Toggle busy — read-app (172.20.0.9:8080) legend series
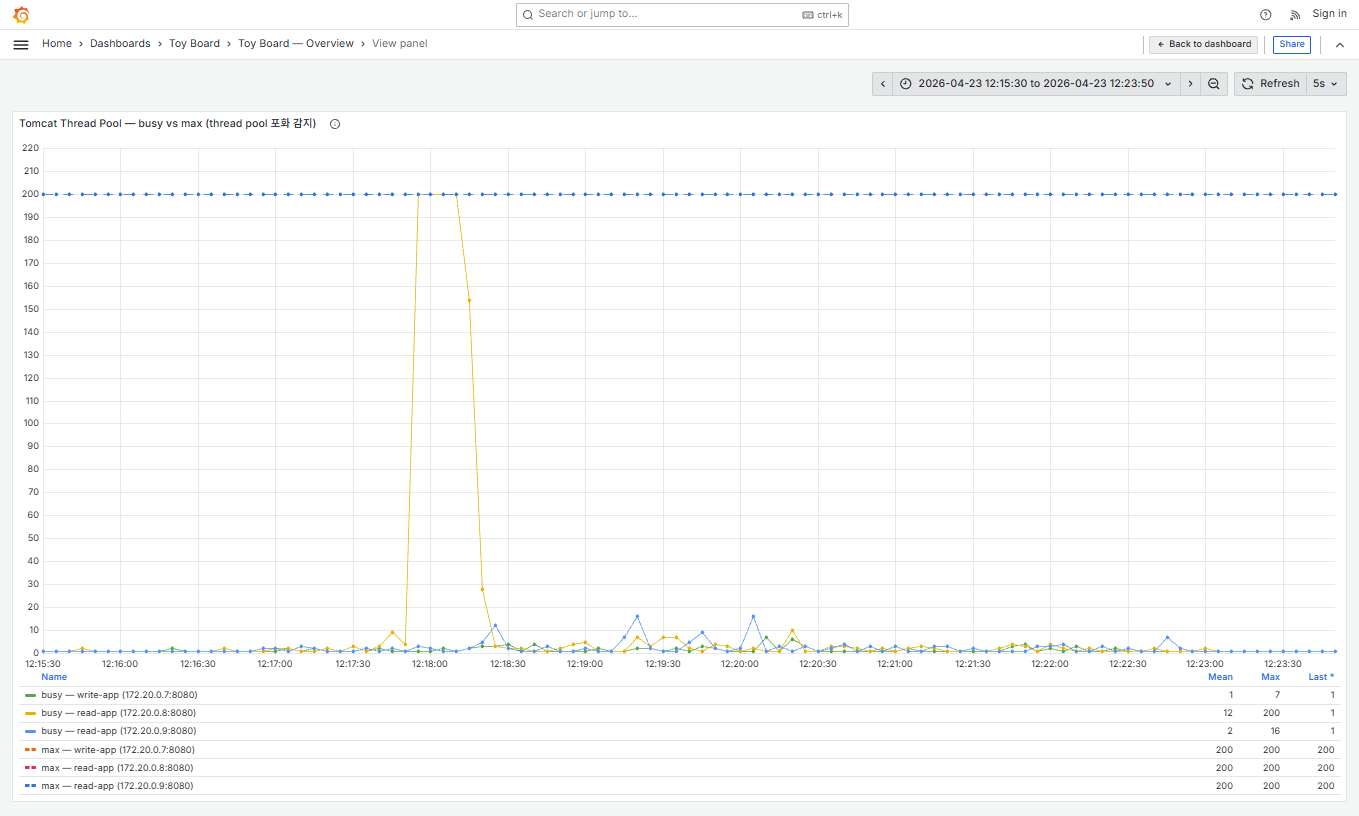The height and width of the screenshot is (816, 1359). [118, 731]
